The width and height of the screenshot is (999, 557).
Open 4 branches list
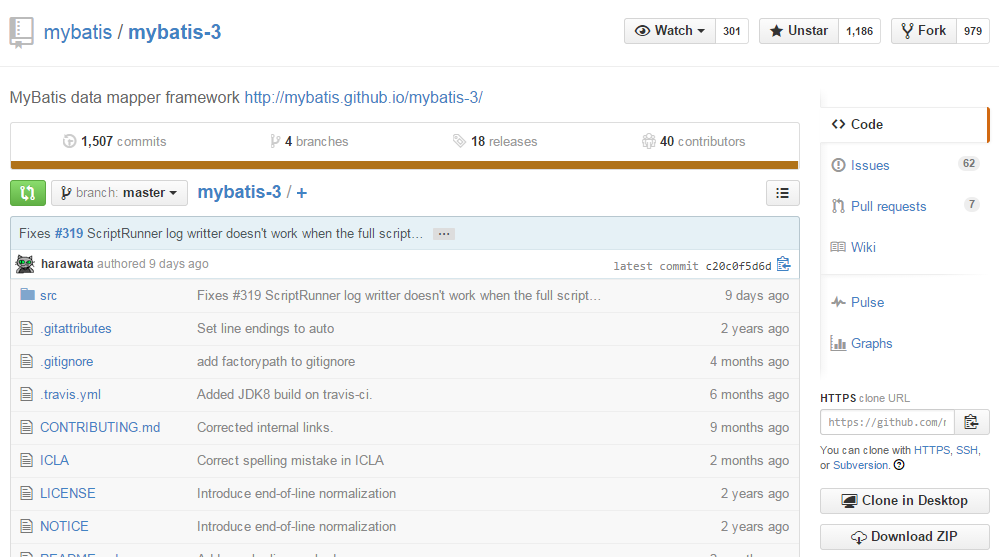point(309,141)
